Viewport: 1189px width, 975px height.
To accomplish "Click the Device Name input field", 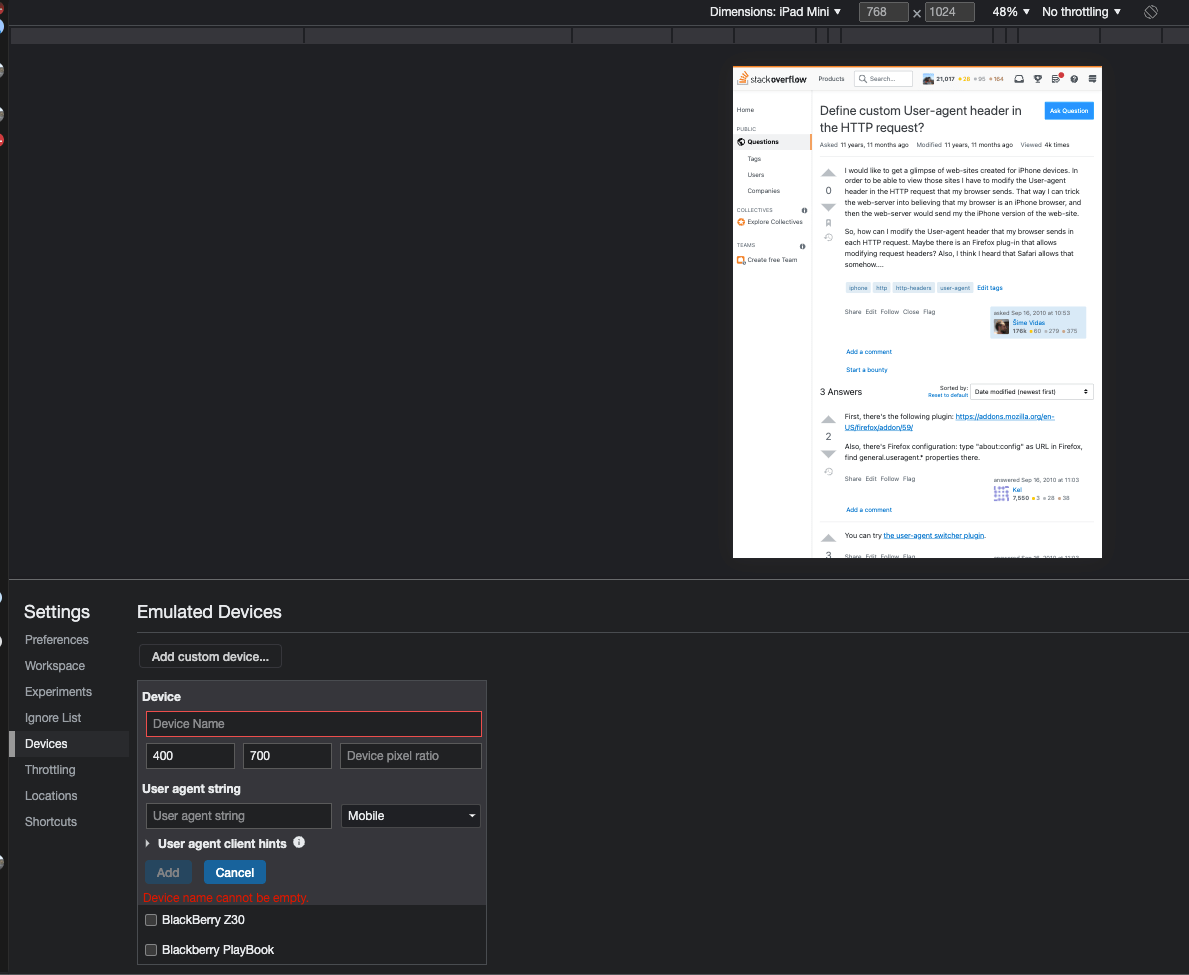I will click(314, 724).
